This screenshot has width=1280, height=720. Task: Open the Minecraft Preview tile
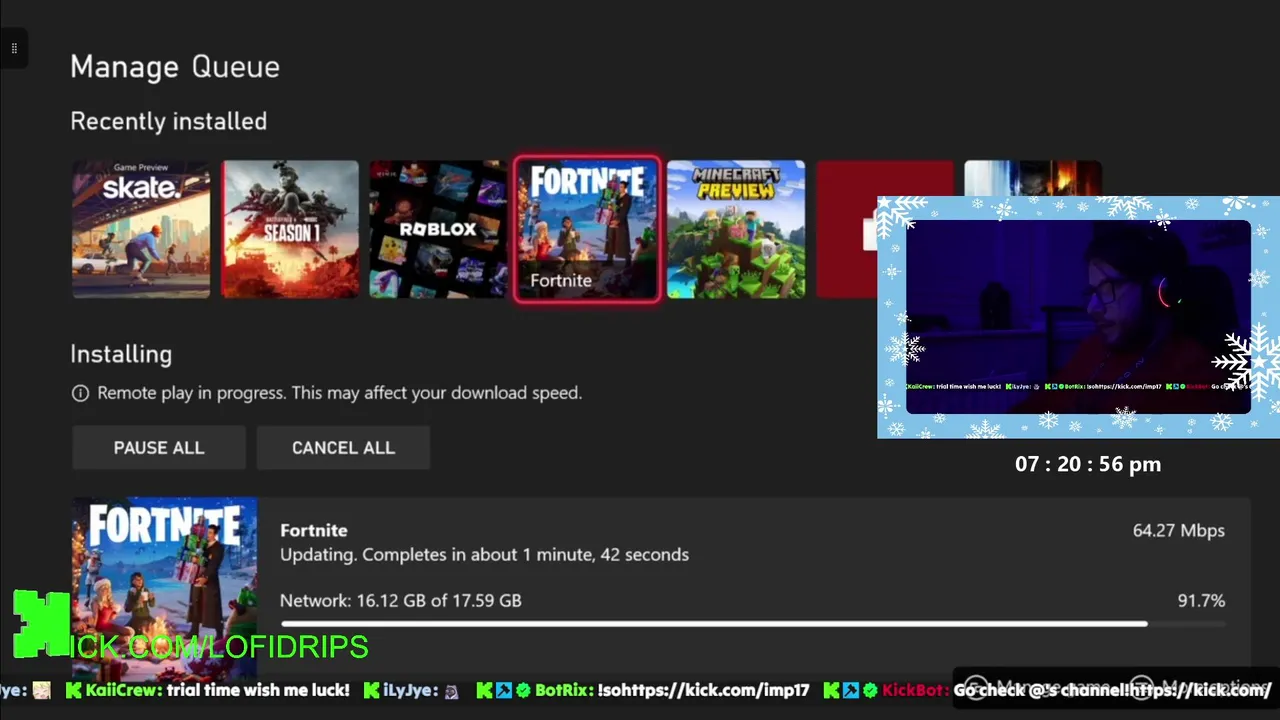click(x=736, y=229)
